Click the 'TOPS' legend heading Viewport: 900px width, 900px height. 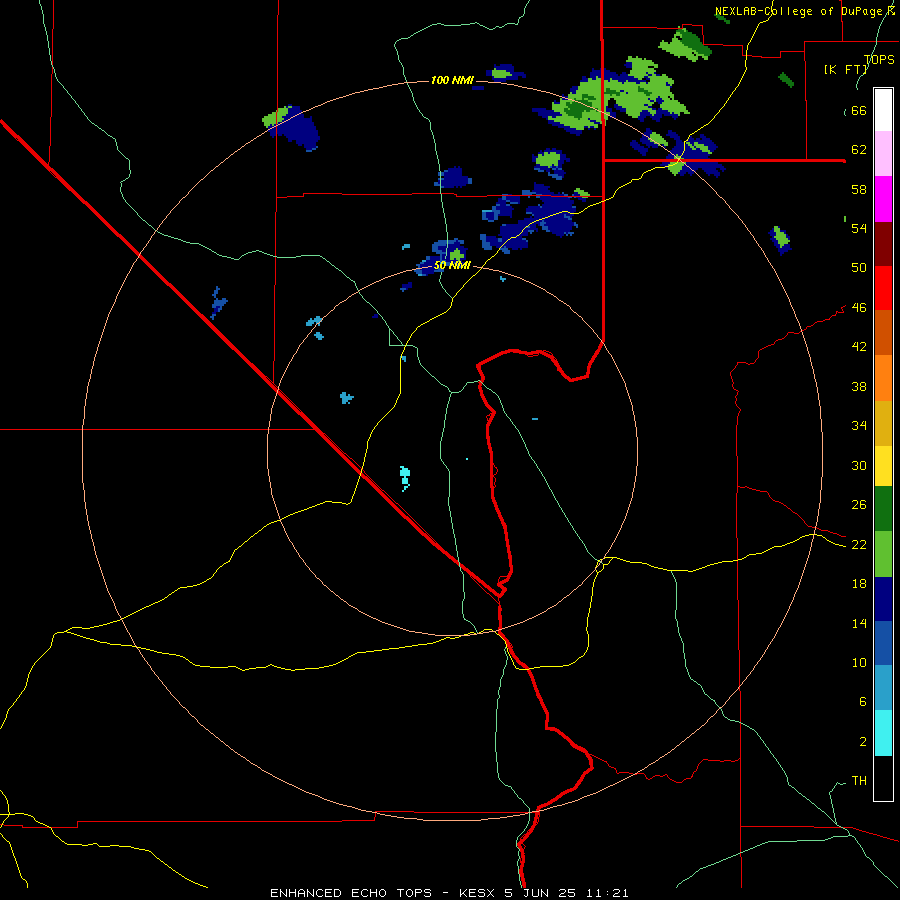(879, 59)
